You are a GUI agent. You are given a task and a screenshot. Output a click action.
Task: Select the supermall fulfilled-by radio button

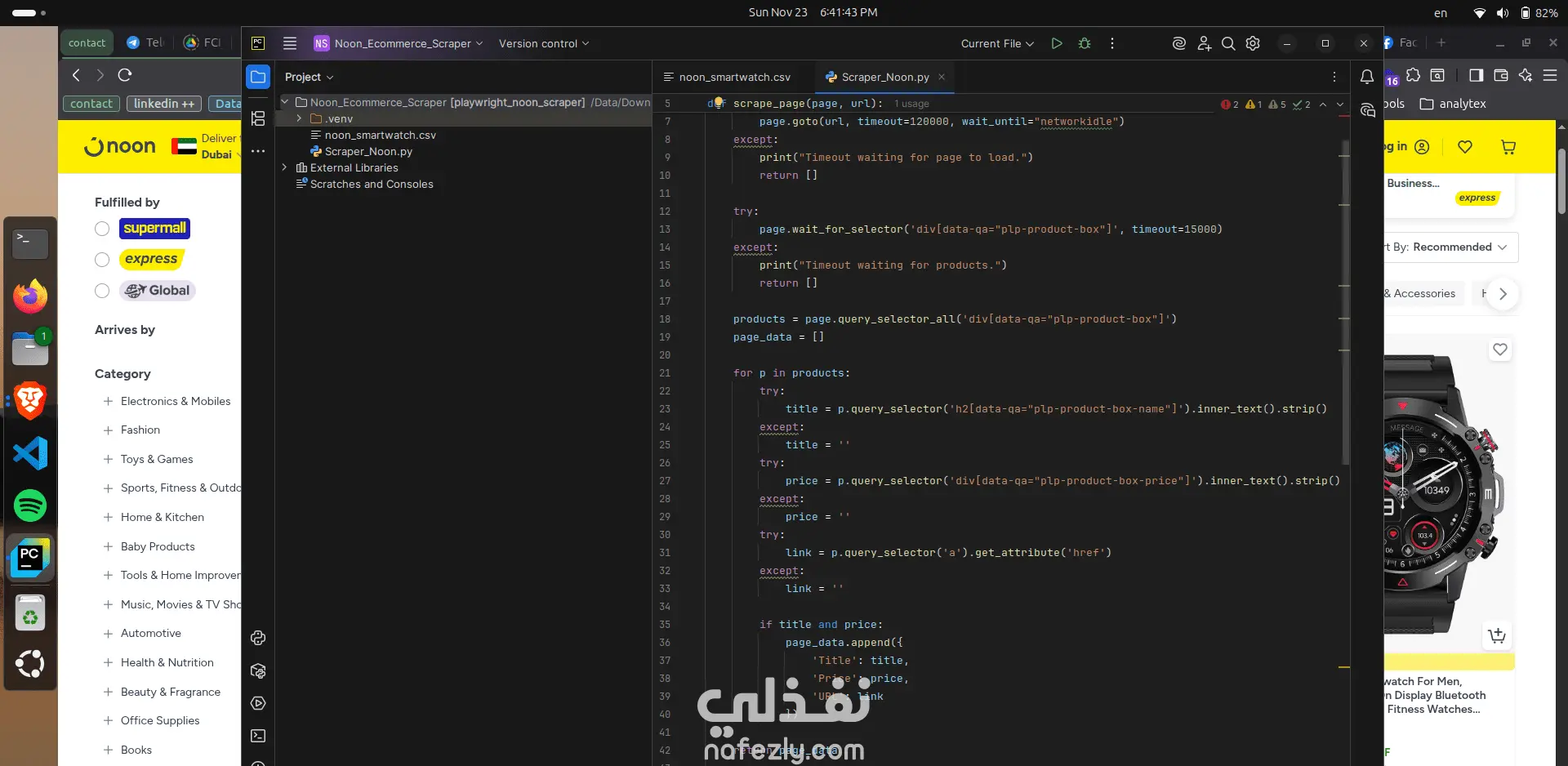tap(102, 229)
